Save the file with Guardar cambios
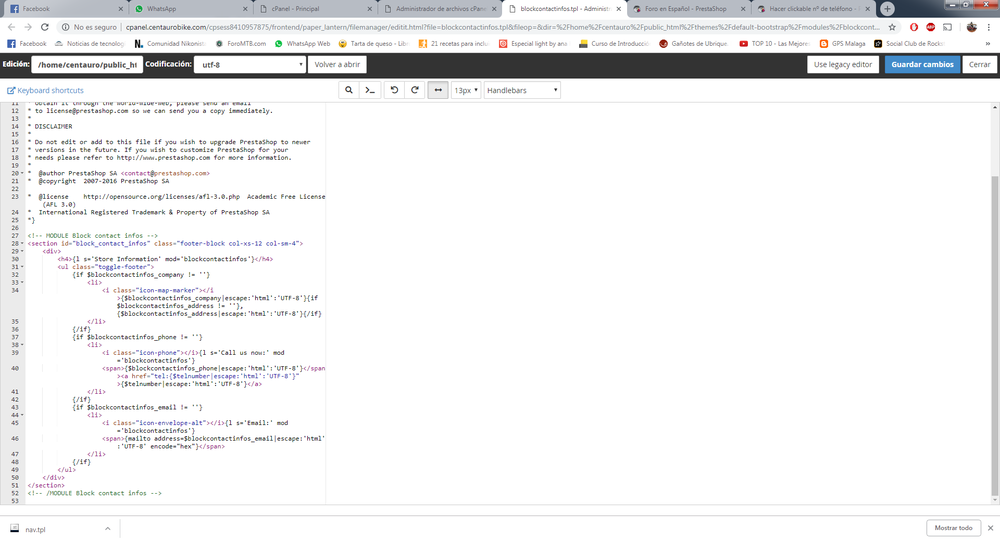Screen dimensions: 1000x541 tap(922, 64)
